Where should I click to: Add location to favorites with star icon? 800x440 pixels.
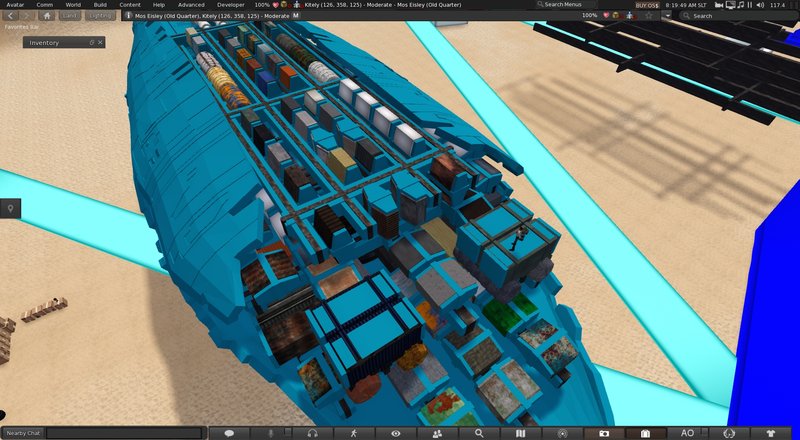648,16
